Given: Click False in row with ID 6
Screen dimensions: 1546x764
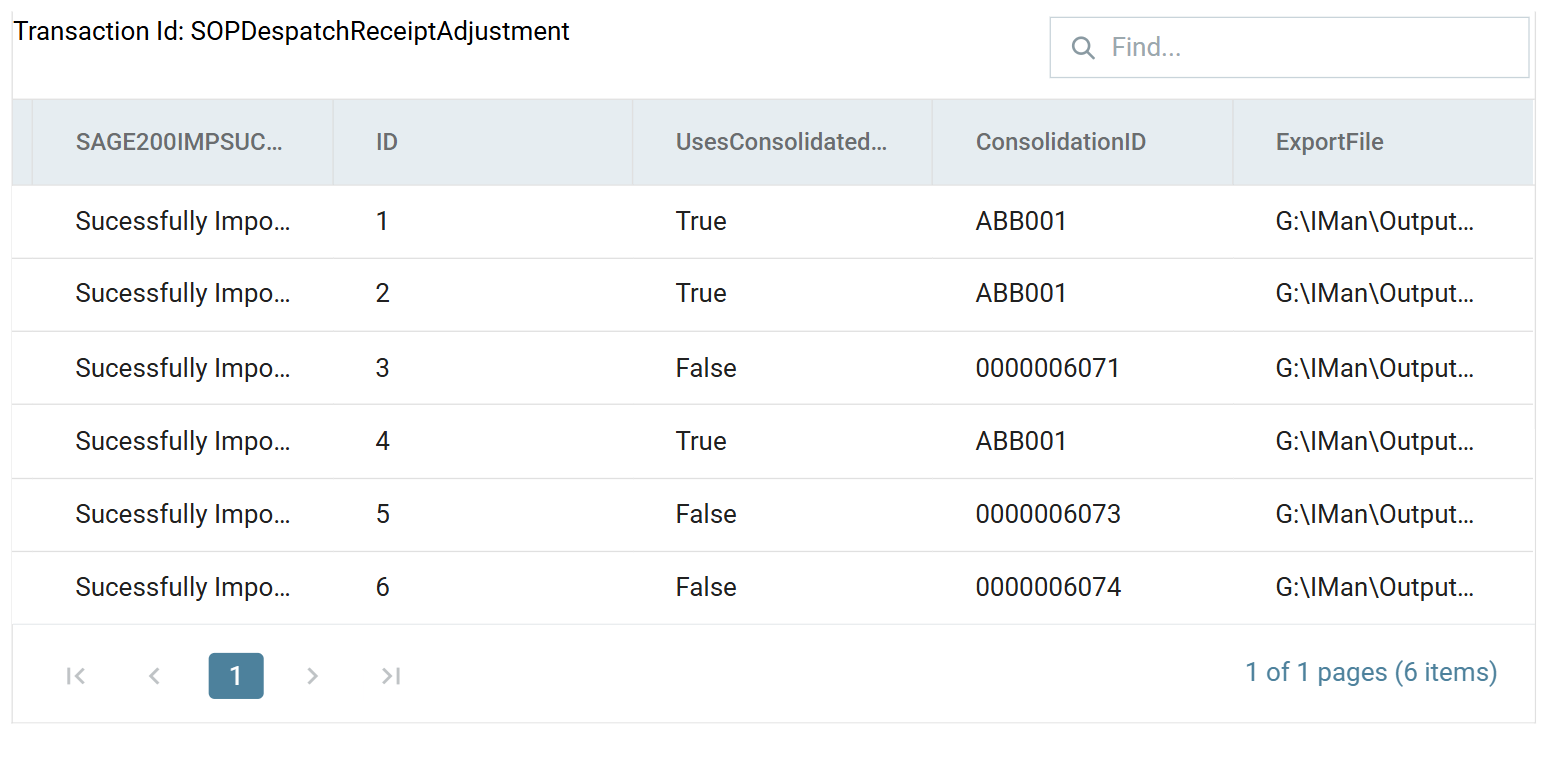Looking at the screenshot, I should tap(706, 587).
